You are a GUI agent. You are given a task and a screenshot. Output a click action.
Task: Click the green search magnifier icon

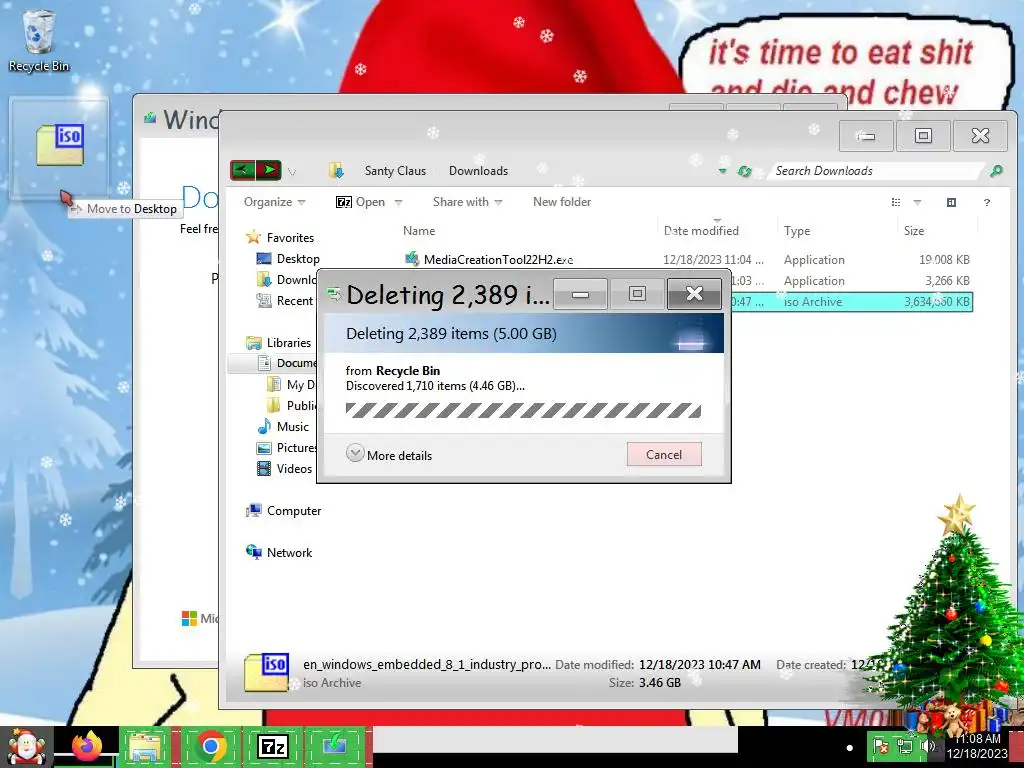click(x=996, y=171)
